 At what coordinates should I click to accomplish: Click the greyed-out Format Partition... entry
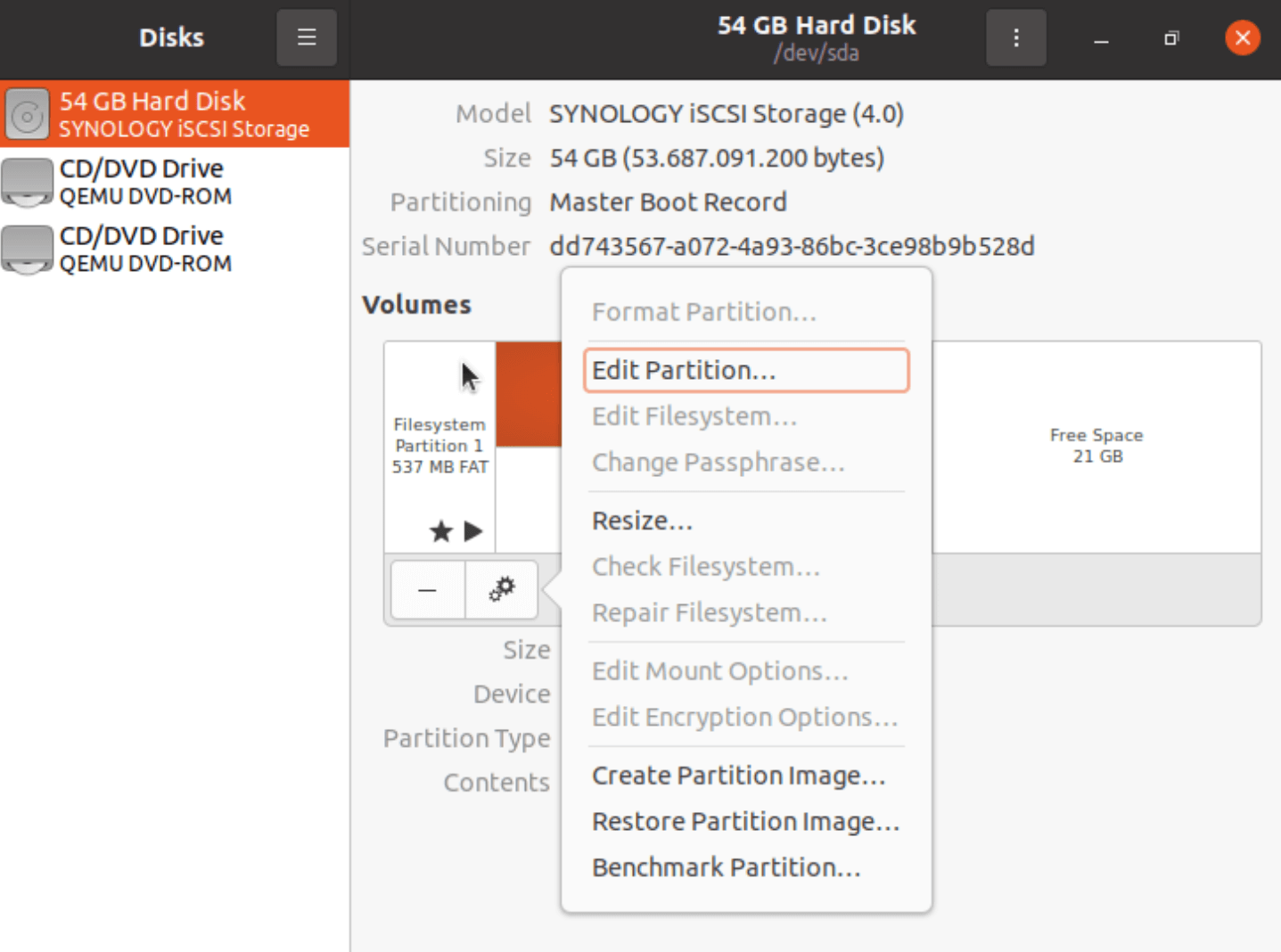pos(746,312)
